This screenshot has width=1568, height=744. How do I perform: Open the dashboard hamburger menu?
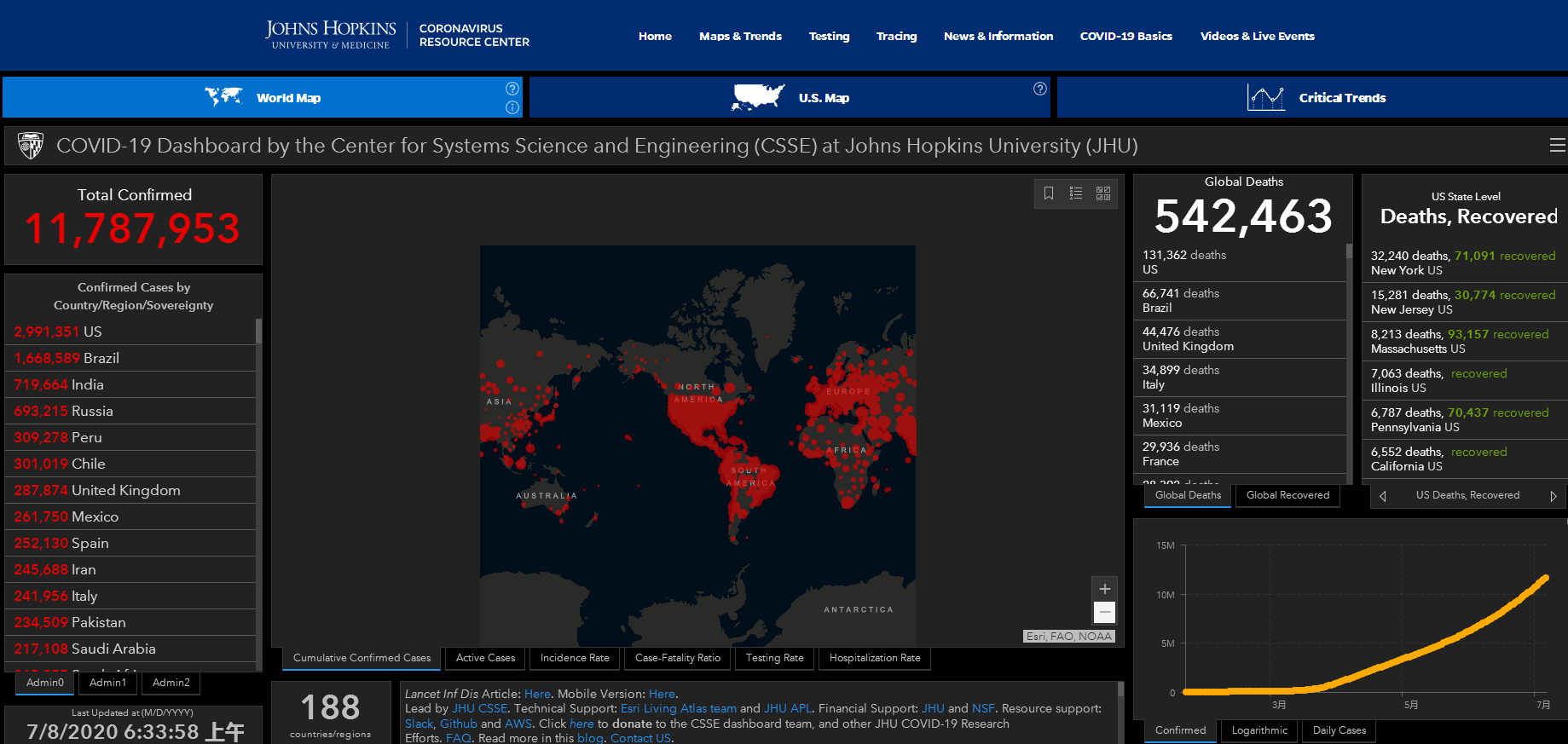[x=1557, y=146]
